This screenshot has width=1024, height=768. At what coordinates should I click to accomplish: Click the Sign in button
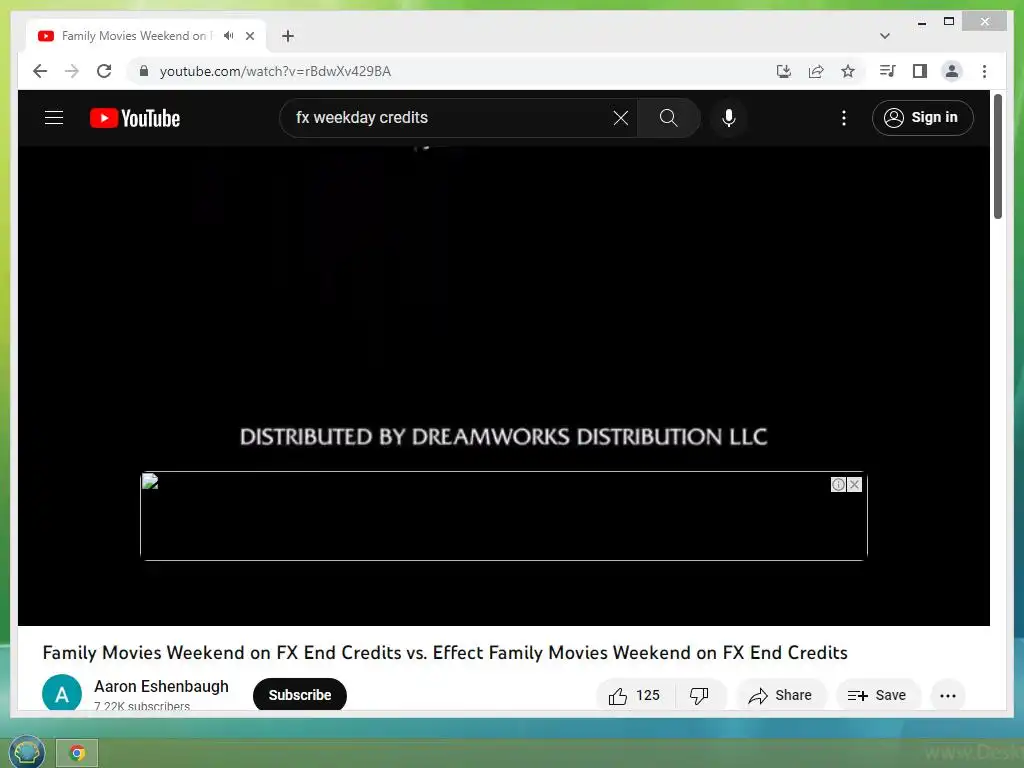922,118
